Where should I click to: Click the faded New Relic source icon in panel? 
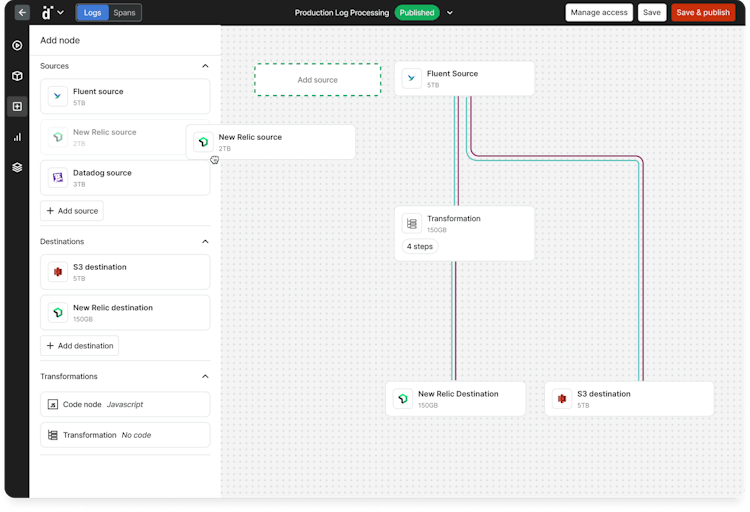pyautogui.click(x=58, y=137)
